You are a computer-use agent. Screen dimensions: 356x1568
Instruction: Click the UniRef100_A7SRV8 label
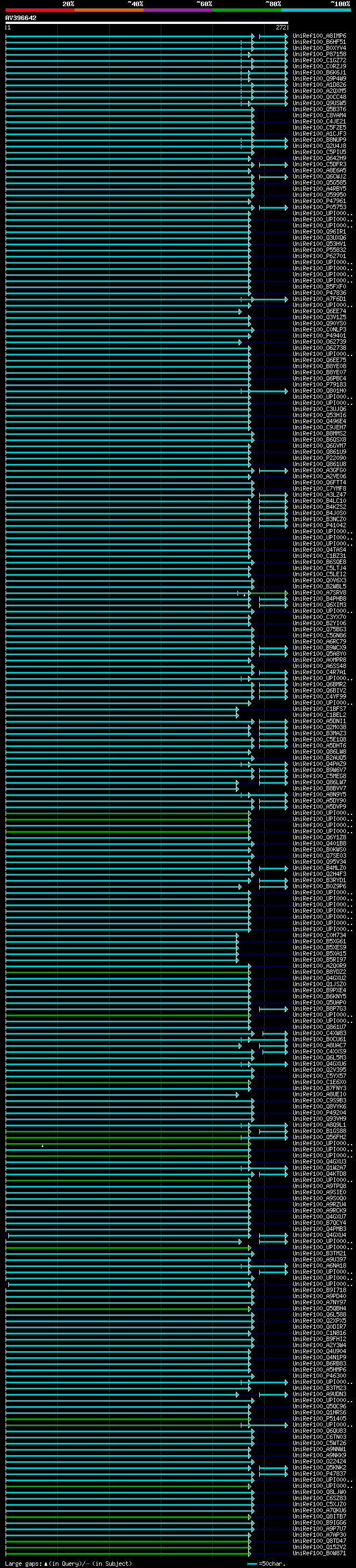[x=319, y=592]
